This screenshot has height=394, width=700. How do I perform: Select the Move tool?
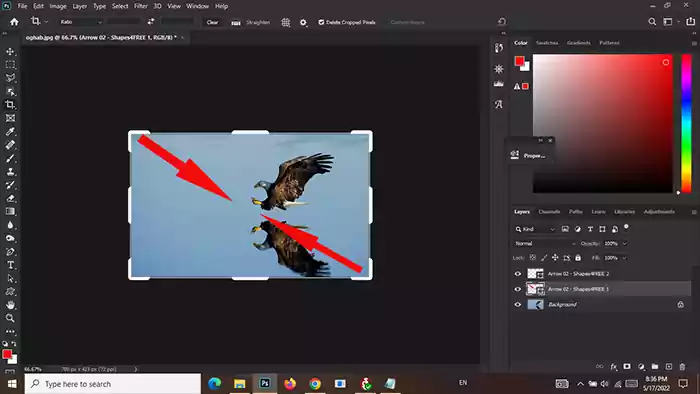(x=10, y=52)
